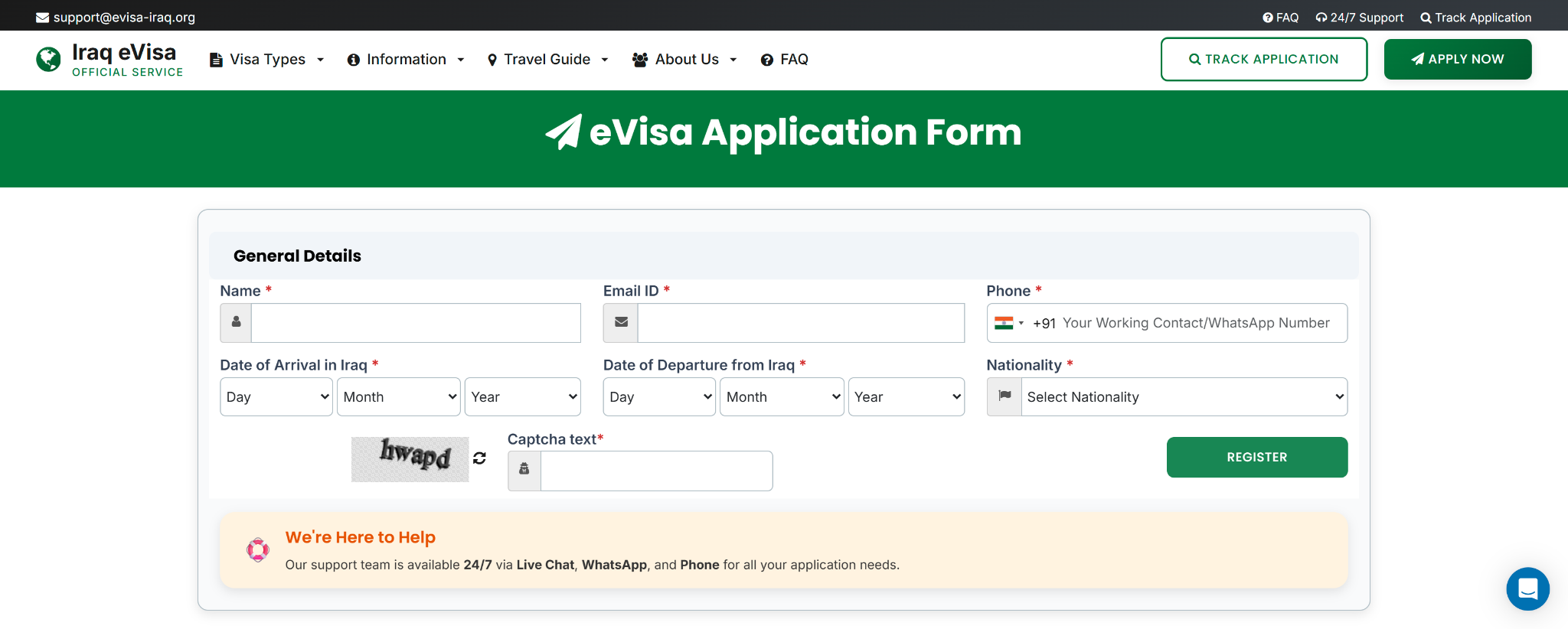The image size is (1568, 629).
Task: Click the 24/7 Support link in top bar
Action: click(x=1360, y=18)
